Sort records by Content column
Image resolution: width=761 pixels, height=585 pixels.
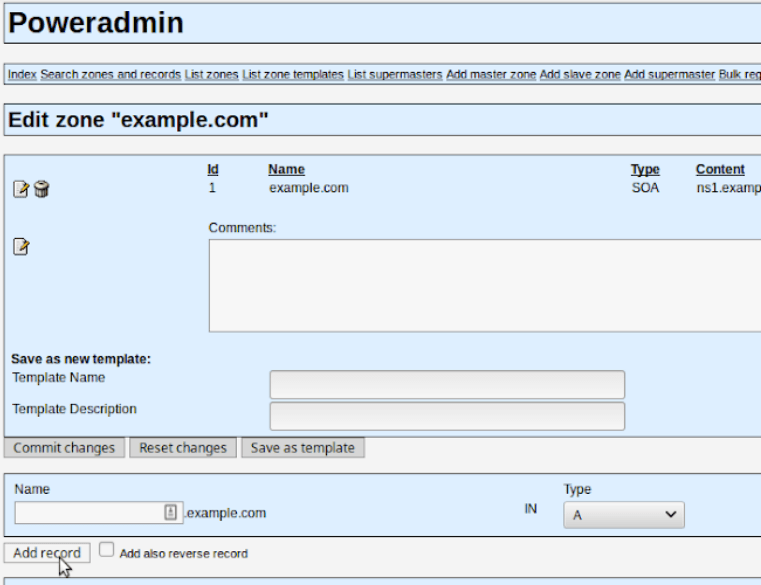pyautogui.click(x=720, y=169)
